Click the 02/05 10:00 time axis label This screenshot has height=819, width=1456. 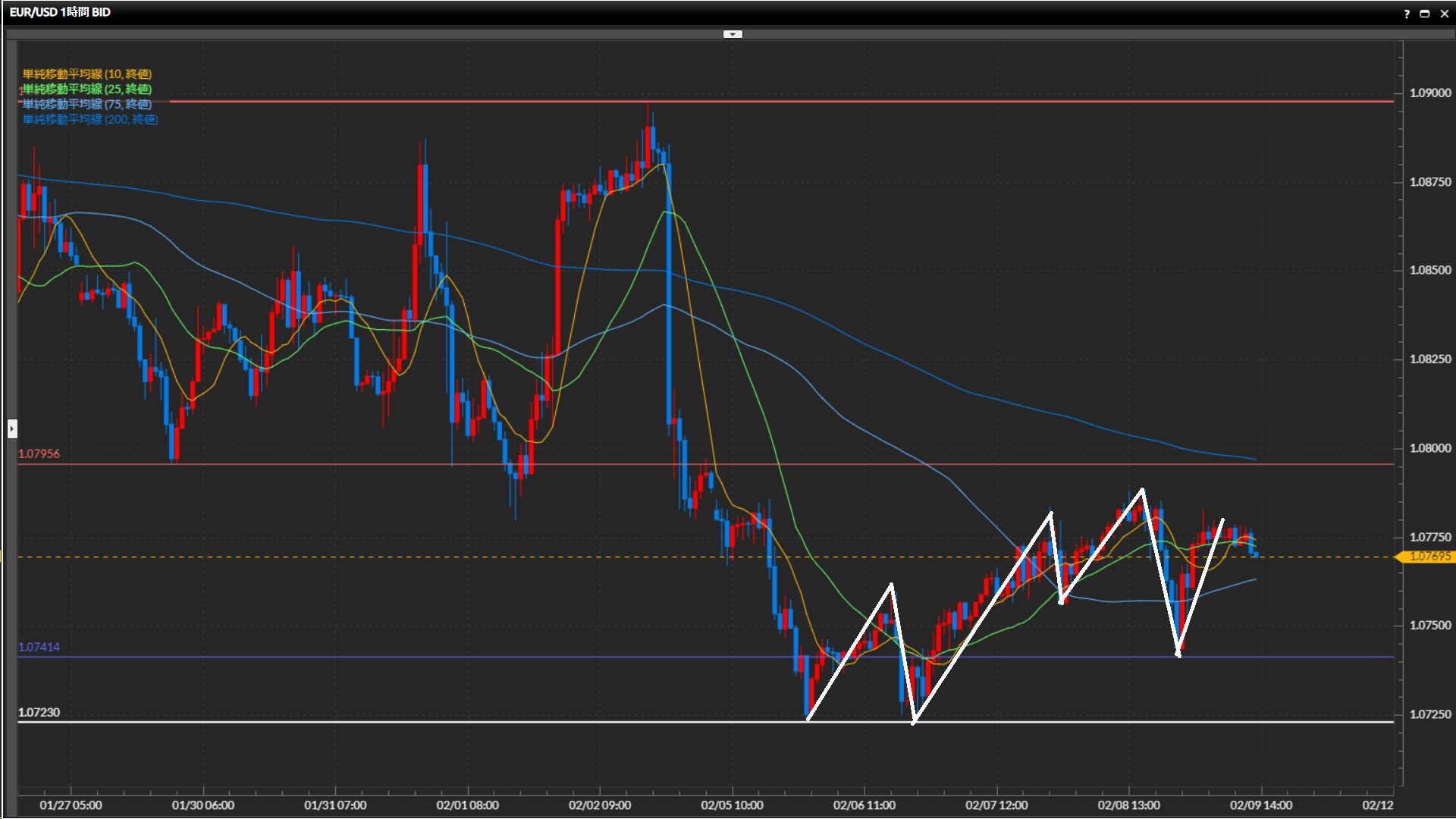[732, 805]
